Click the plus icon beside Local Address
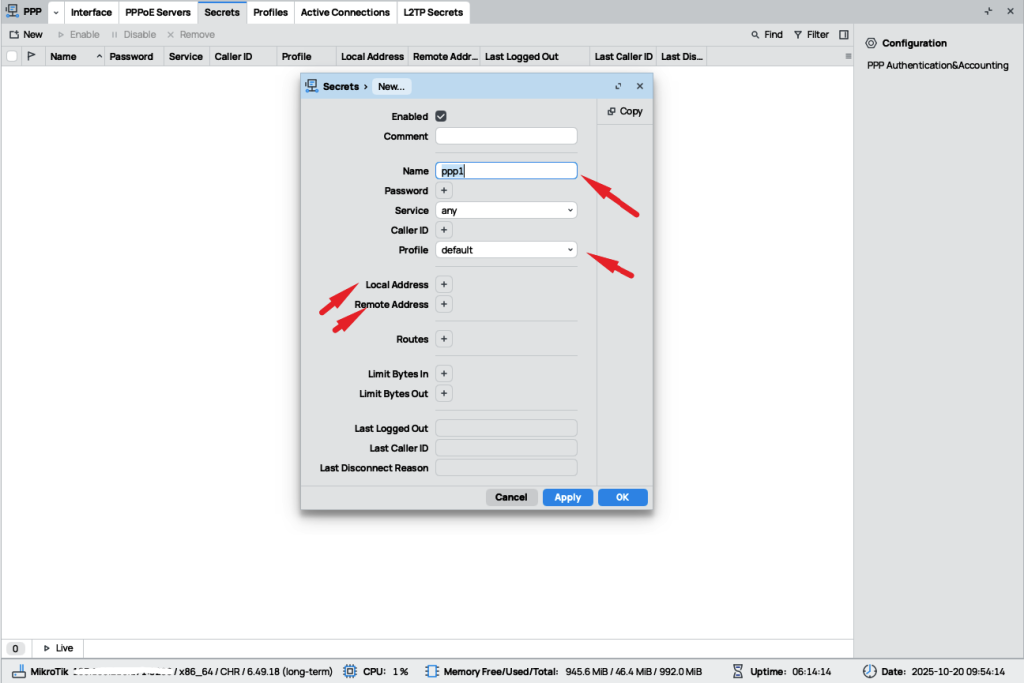The image size is (1024, 683). click(x=445, y=285)
